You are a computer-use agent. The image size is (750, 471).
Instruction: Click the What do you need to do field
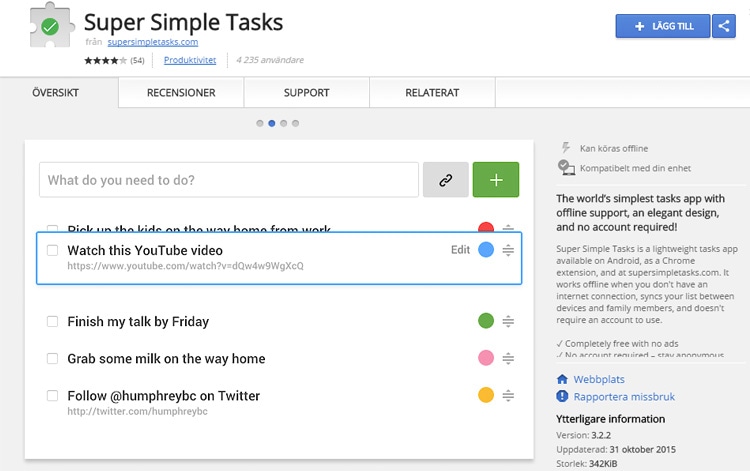228,180
